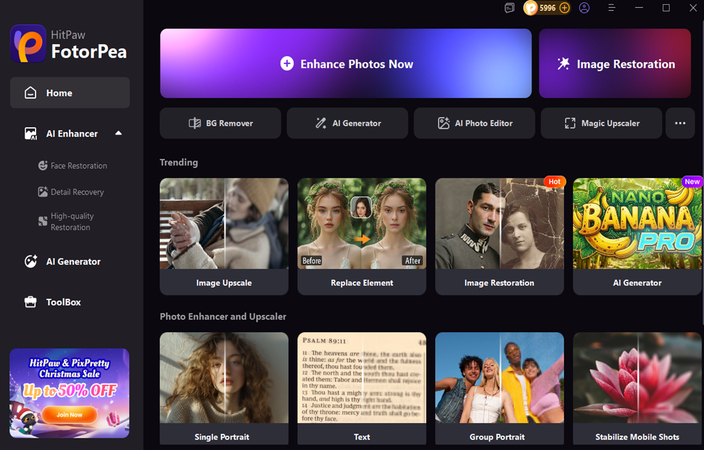Select High-quality Restoration in the sidebar
704x450 pixels.
tap(66, 221)
